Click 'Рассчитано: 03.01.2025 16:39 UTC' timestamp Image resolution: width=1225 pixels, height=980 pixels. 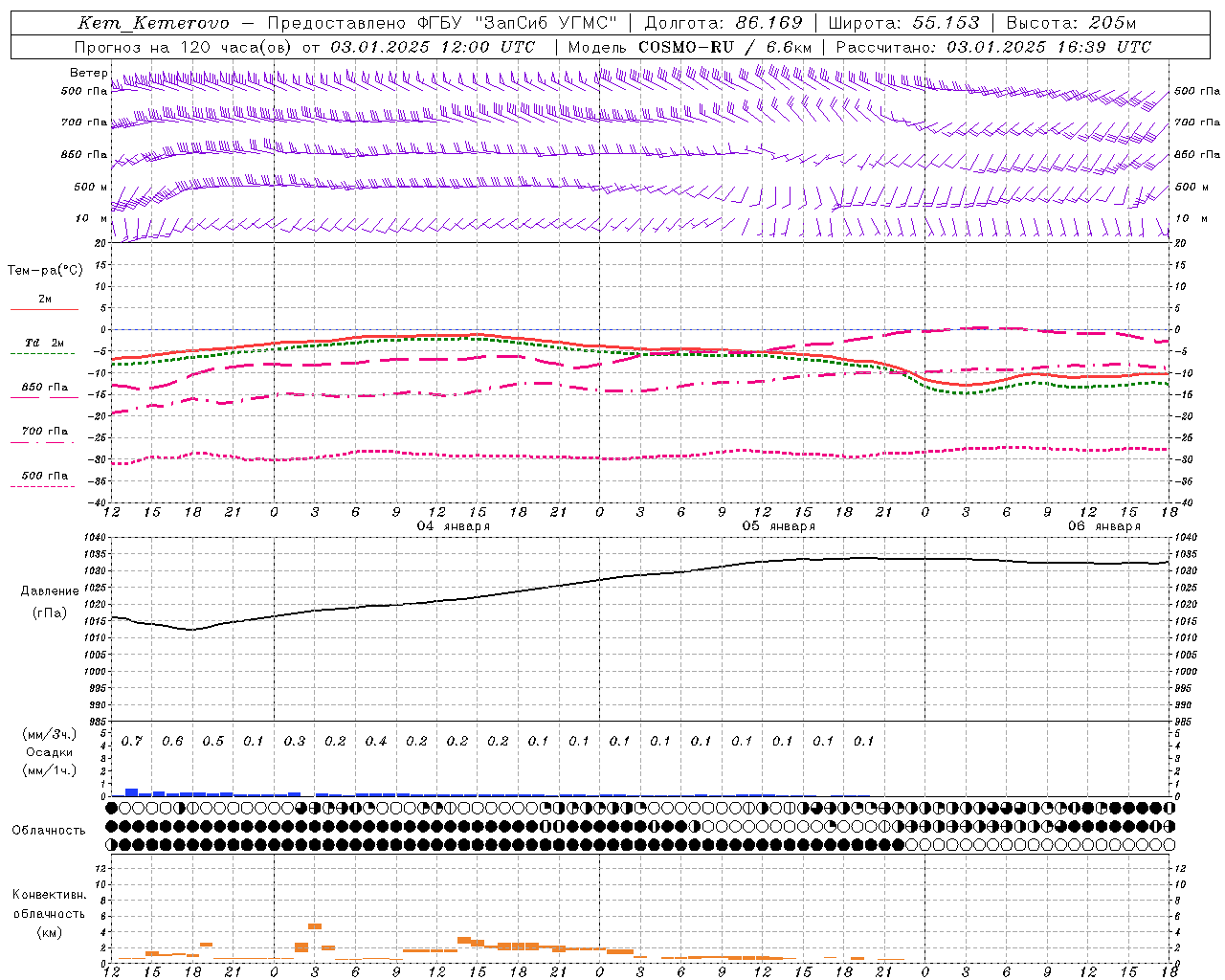[x=993, y=47]
